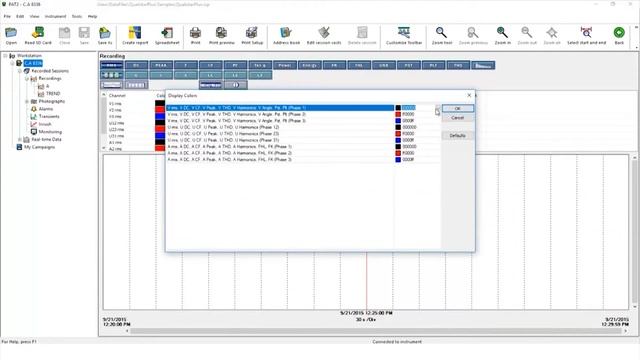Collapse the C.A 8336 instrument node
Viewport: 640px width, 360px height.
12,63
